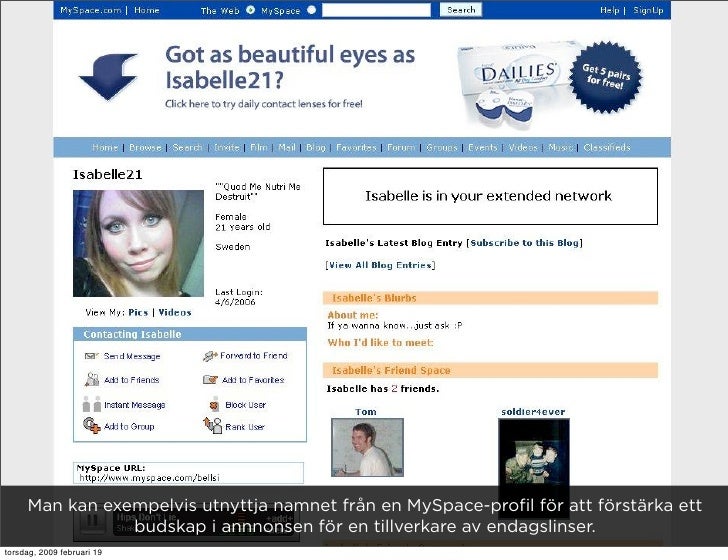Click View All Blog Entries link
The image size is (728, 560).
(x=380, y=265)
